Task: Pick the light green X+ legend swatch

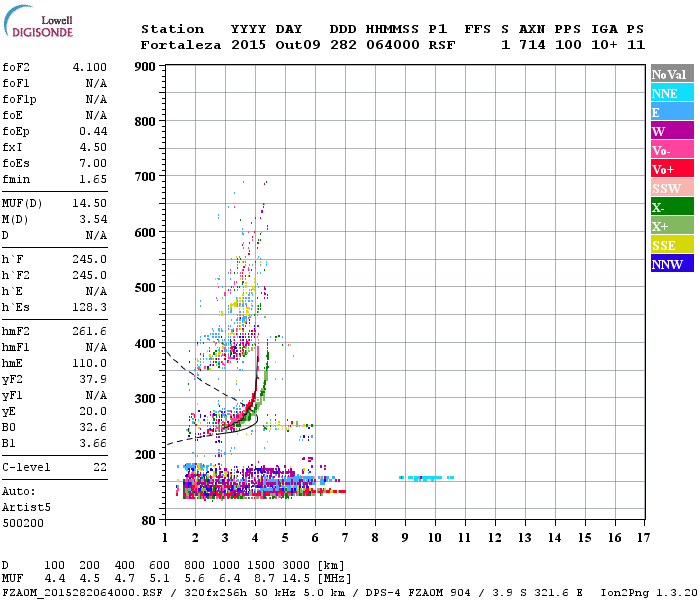Action: point(672,226)
